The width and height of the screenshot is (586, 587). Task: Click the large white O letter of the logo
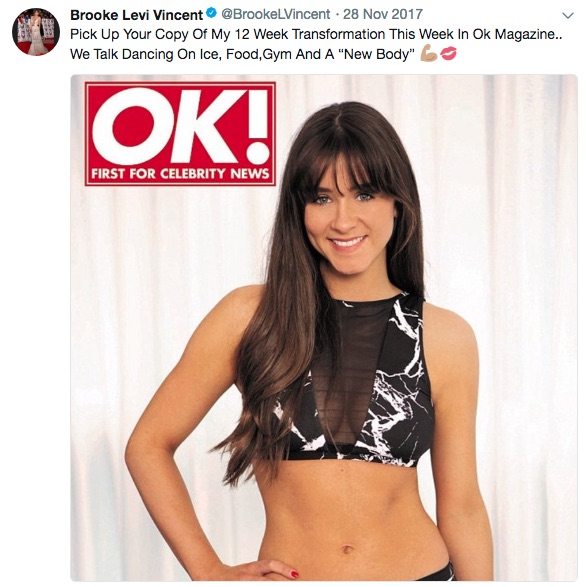133,126
